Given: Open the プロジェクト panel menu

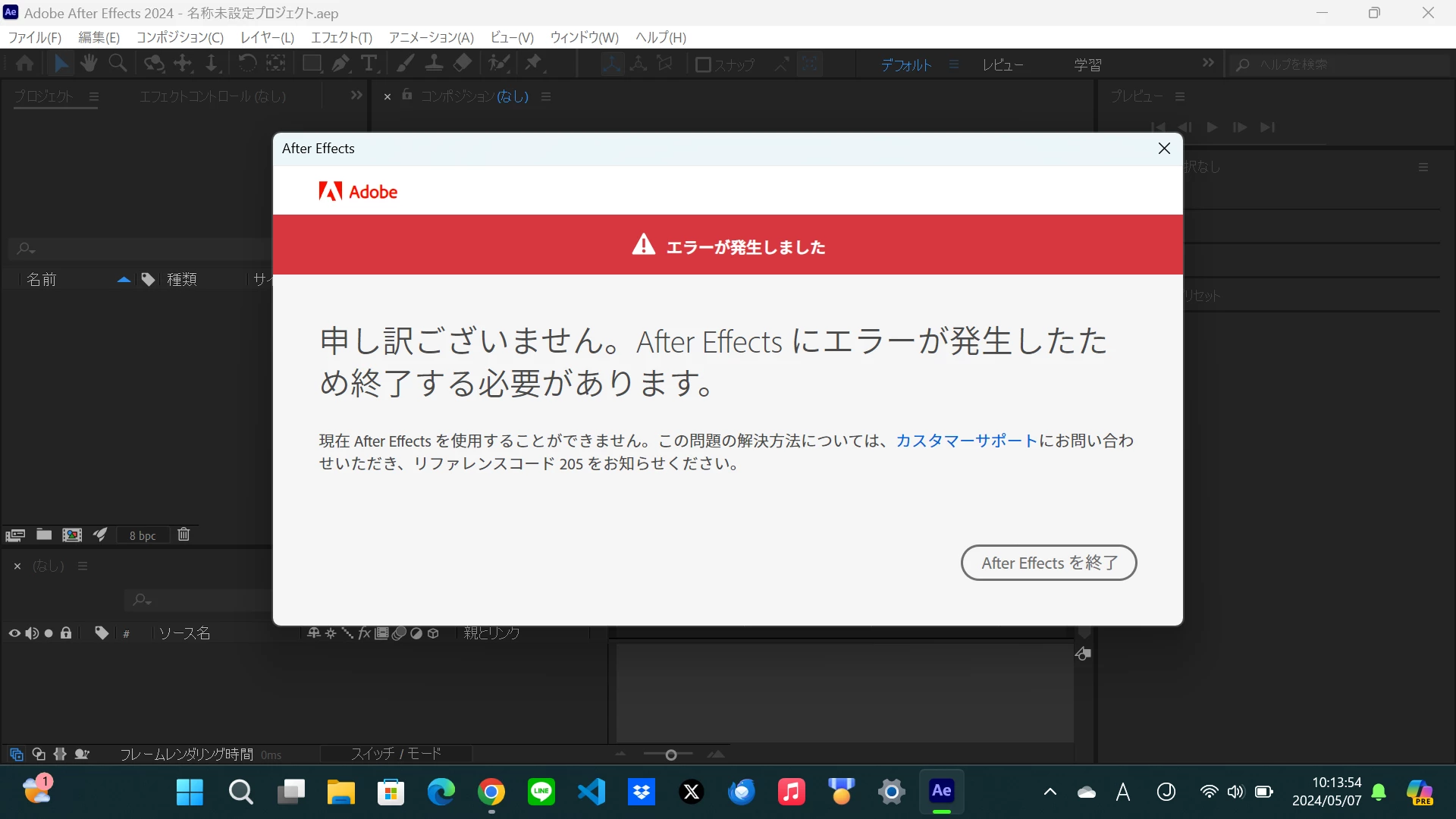Looking at the screenshot, I should 94,97.
